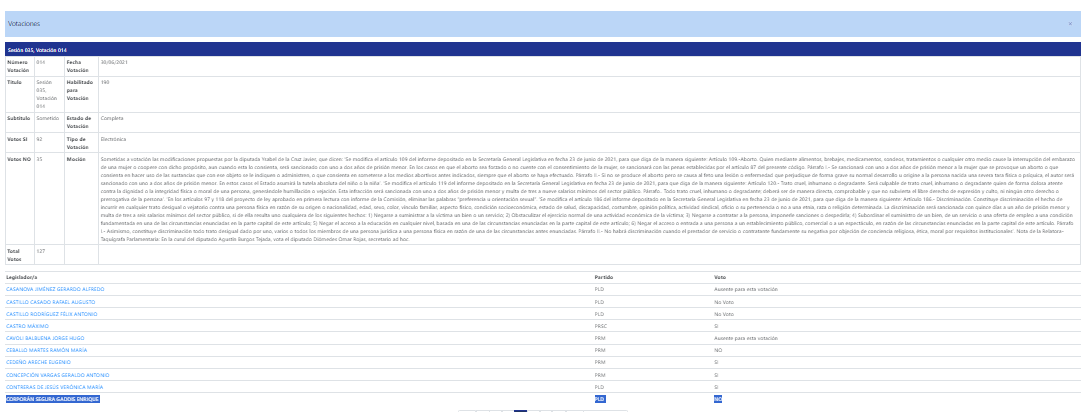Select the Habilitado para Votación value 190
The width and height of the screenshot is (1087, 412).
(x=105, y=82)
